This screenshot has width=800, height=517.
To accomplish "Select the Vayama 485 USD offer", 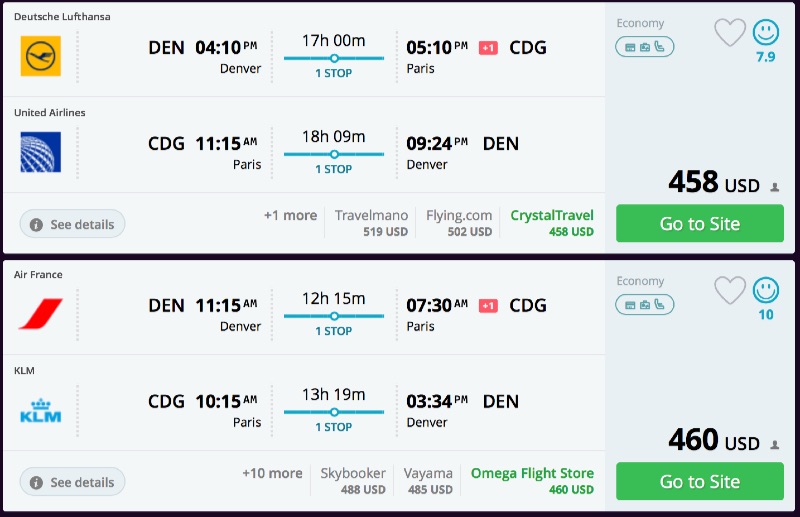I will tap(428, 481).
